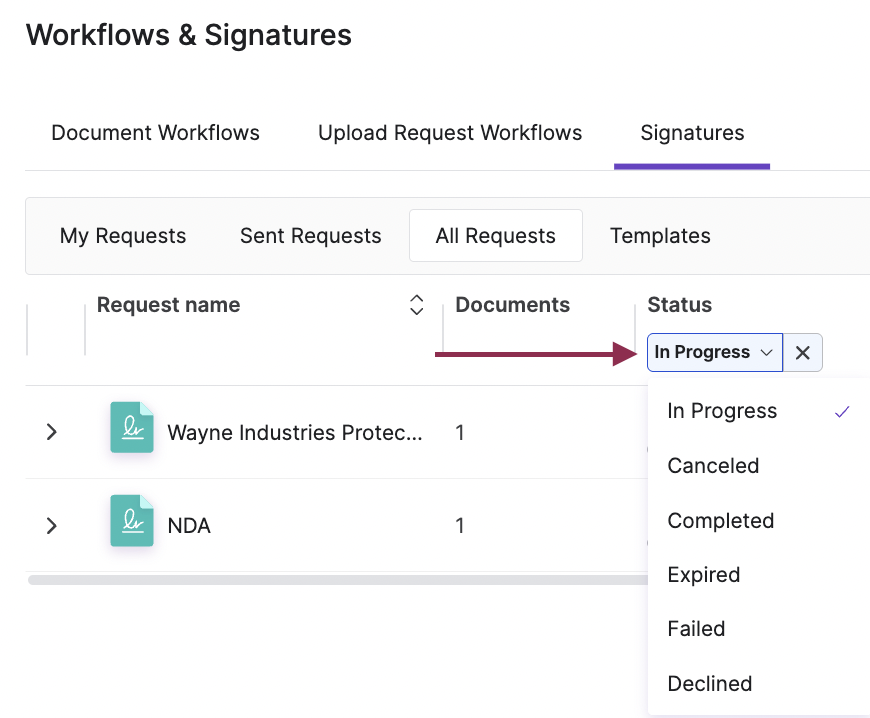
Task: Click the X to clear the Status filter
Action: (803, 352)
